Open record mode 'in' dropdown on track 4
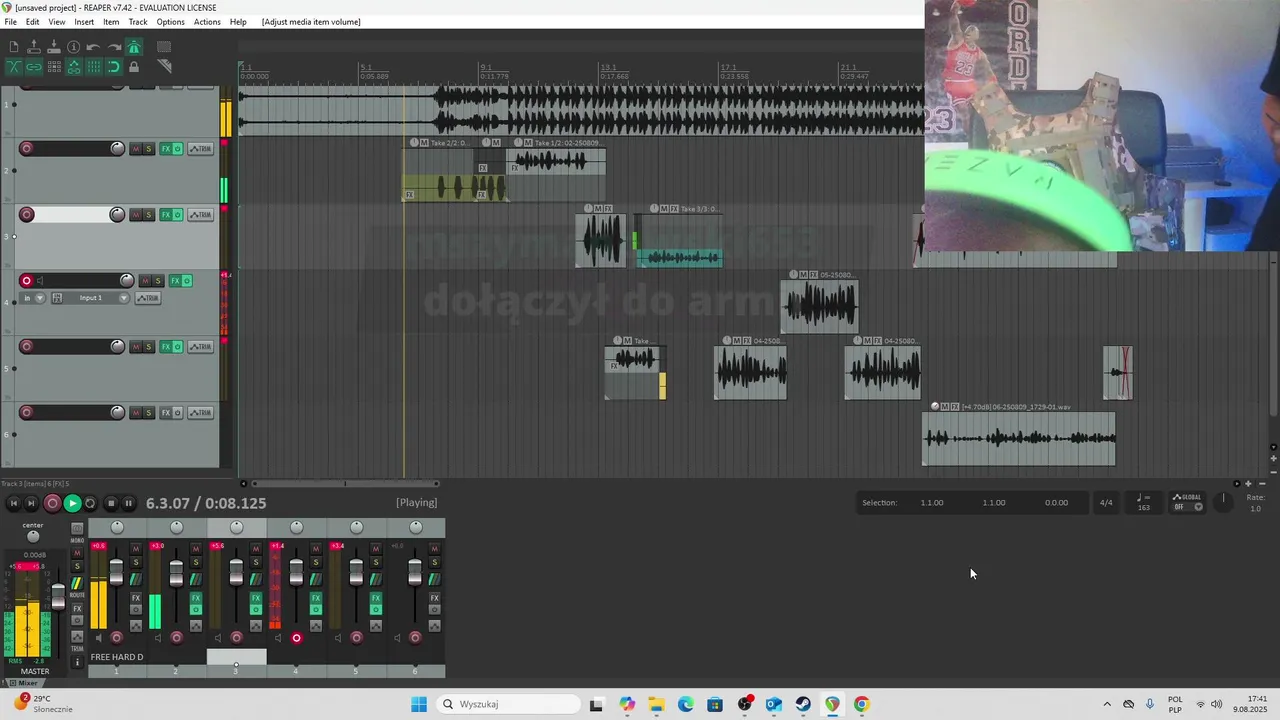This screenshot has height=720, width=1280. 33,298
